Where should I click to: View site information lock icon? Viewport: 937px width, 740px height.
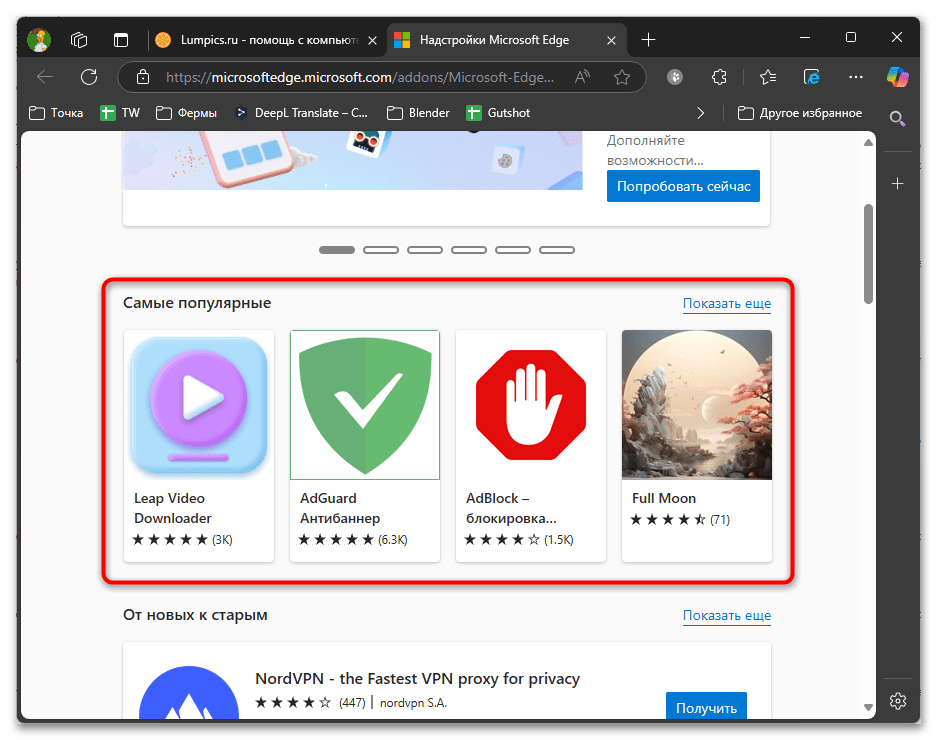143,77
